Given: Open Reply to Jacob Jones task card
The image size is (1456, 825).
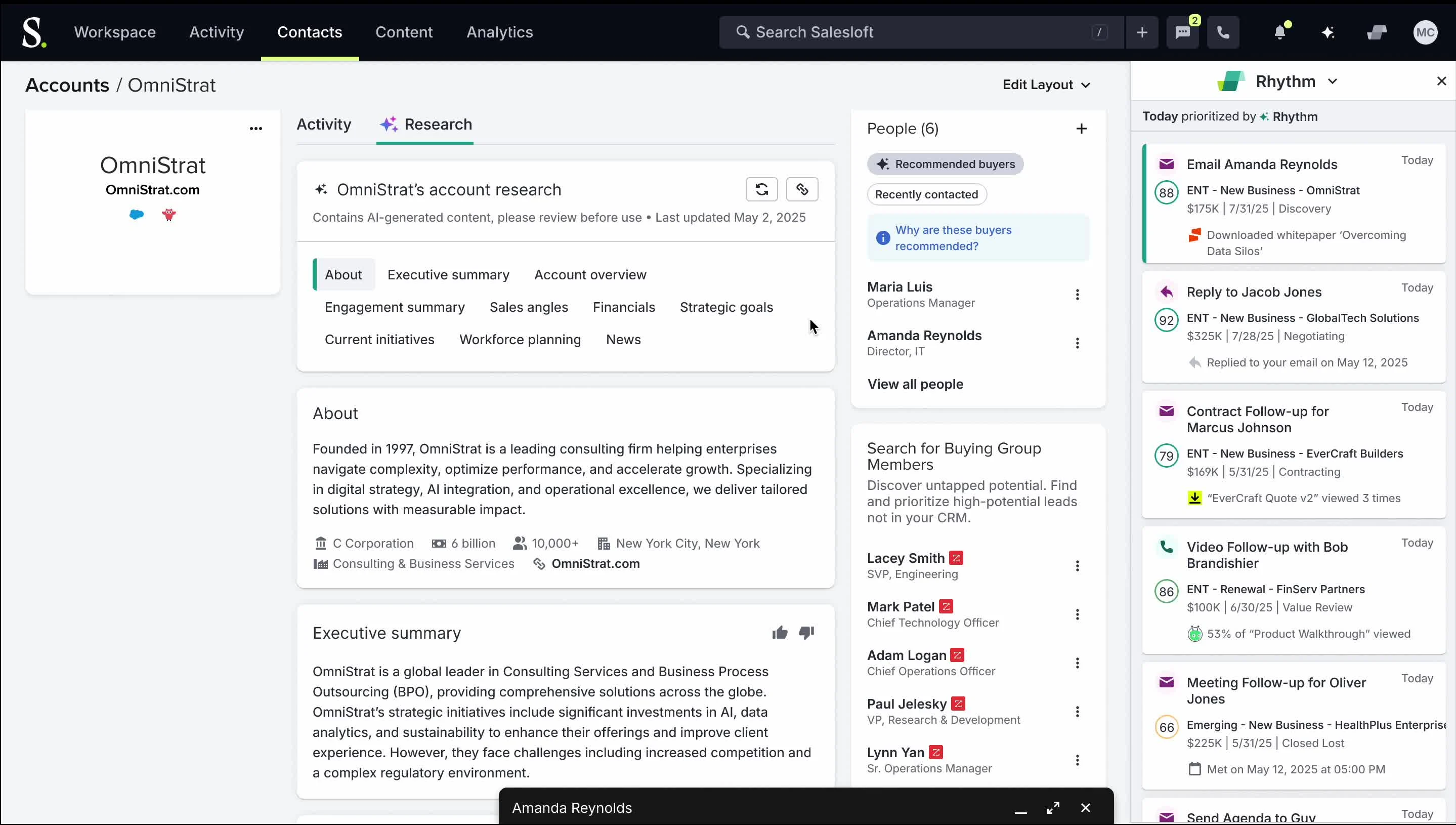Looking at the screenshot, I should click(1294, 327).
